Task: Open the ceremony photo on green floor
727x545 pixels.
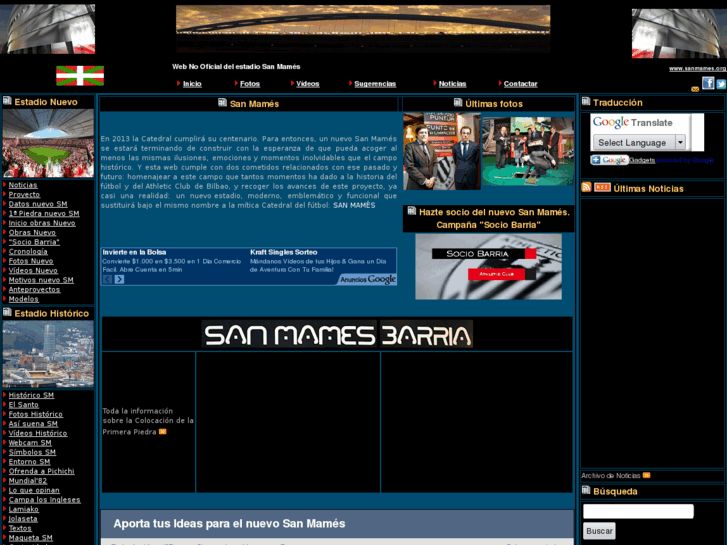Action: [528, 151]
